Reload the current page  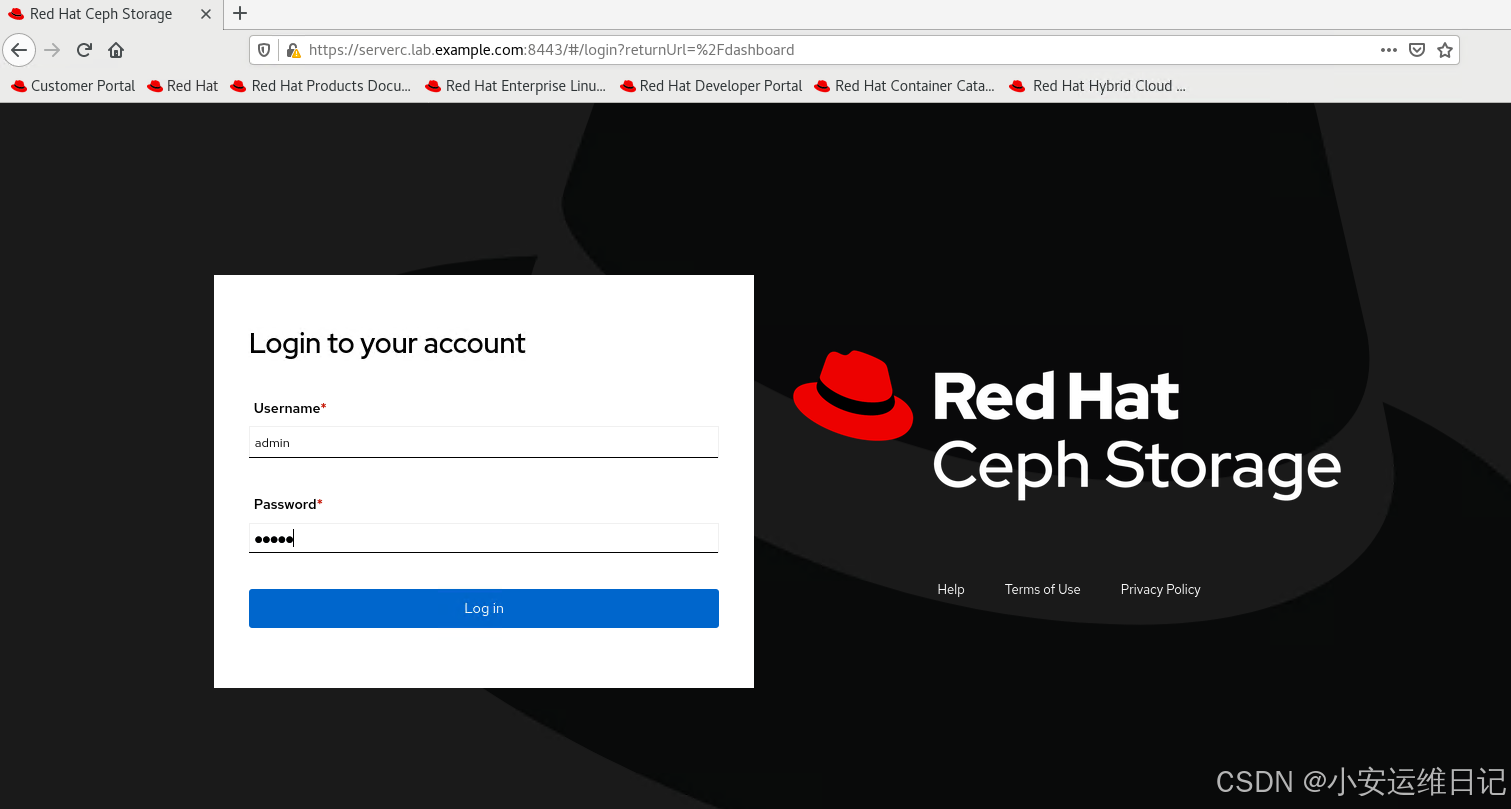click(x=85, y=50)
